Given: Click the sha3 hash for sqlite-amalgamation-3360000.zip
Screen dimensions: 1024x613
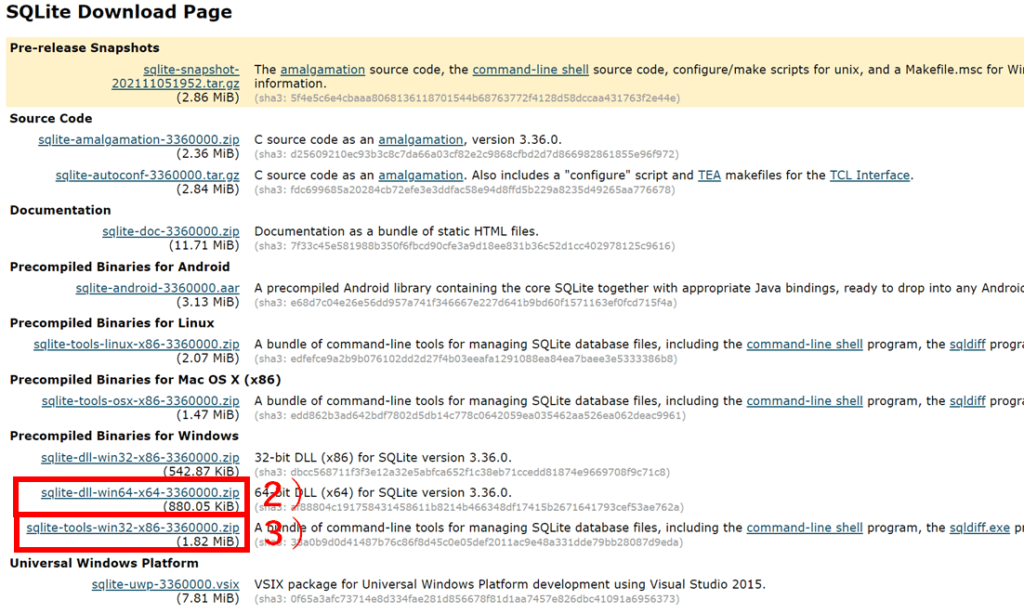Looking at the screenshot, I should (466, 154).
